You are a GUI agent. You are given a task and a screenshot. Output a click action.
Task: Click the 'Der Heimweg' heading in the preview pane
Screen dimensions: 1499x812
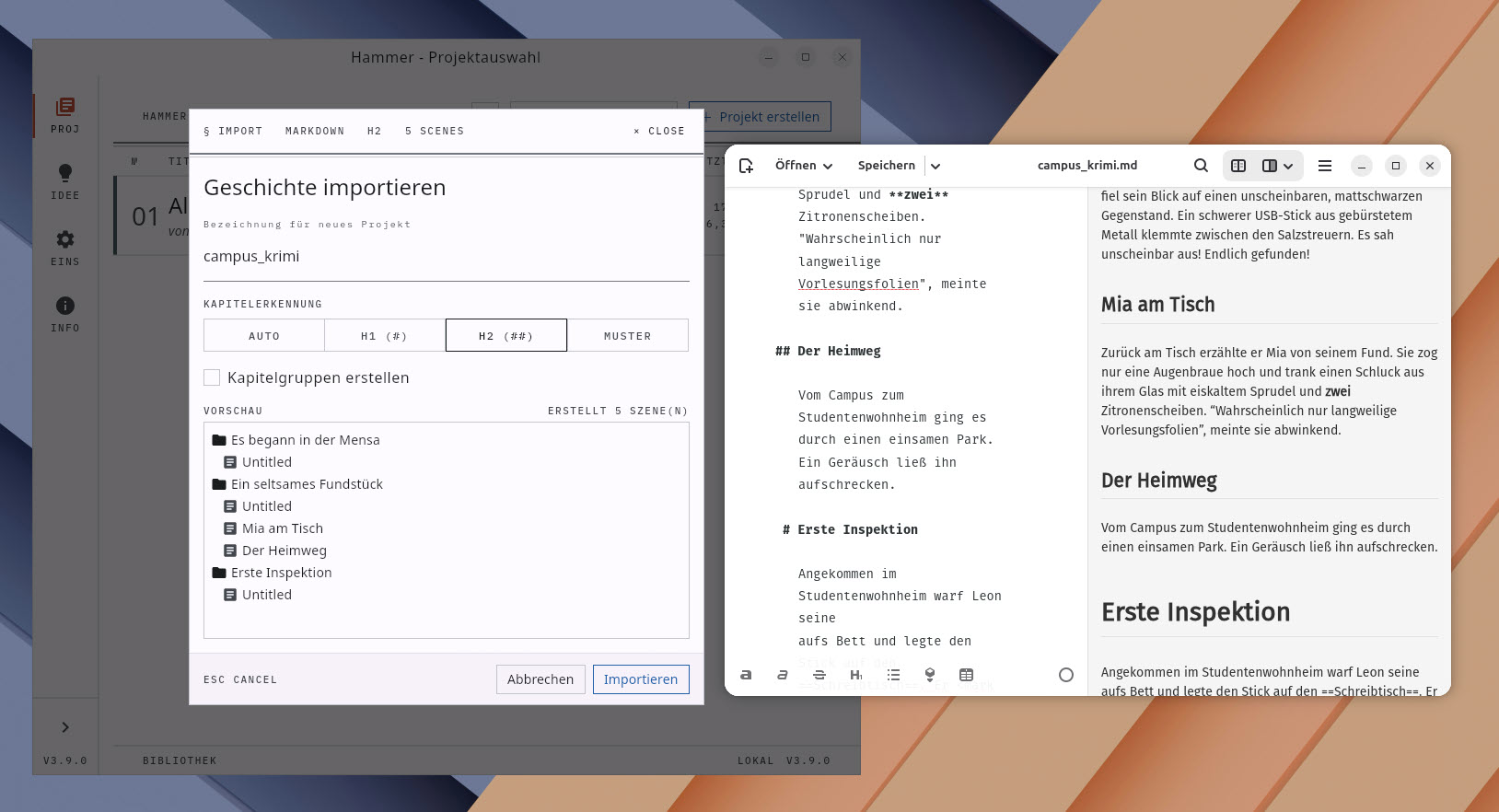click(x=1159, y=481)
